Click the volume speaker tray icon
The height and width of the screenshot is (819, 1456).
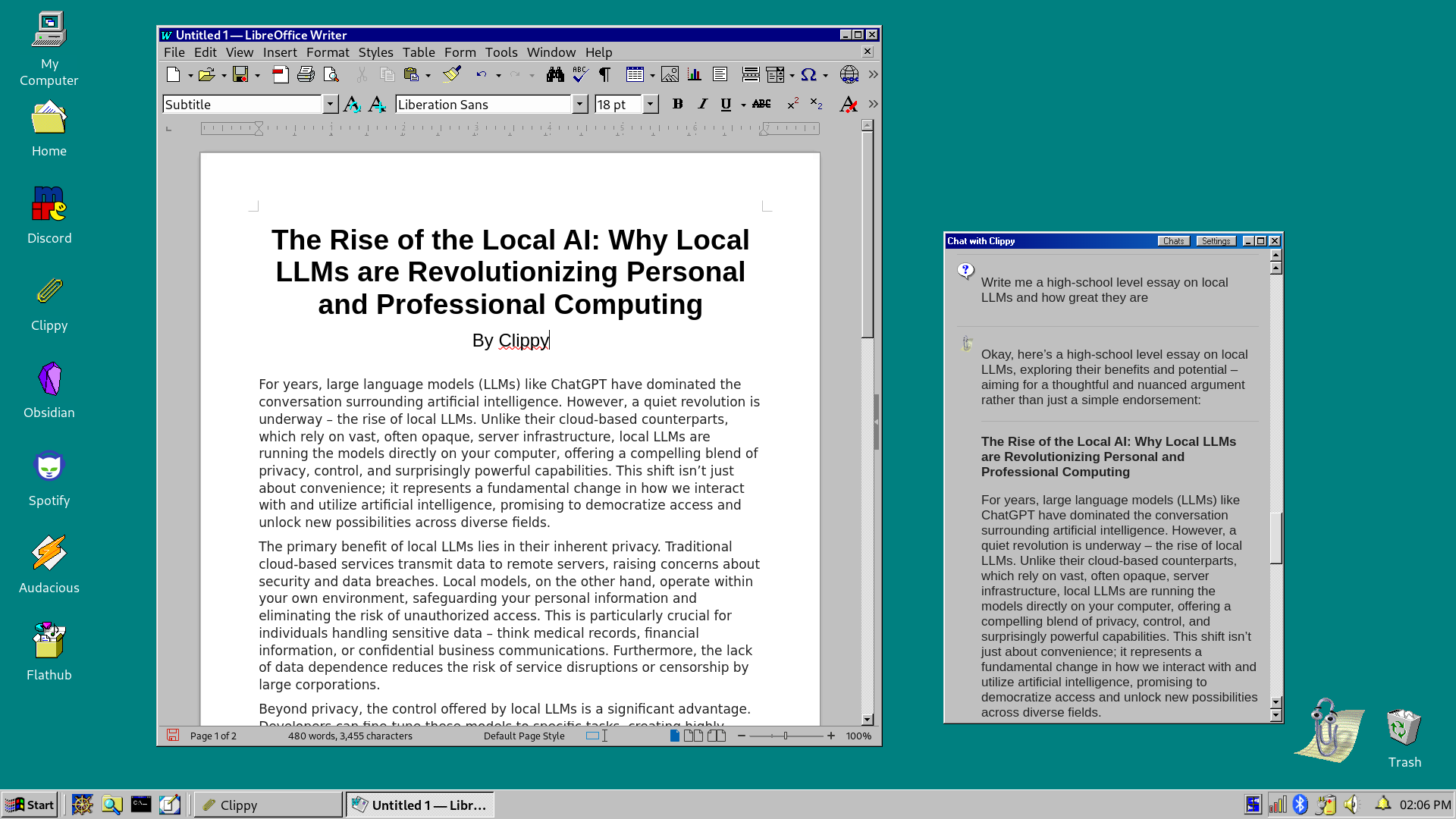point(1351,805)
